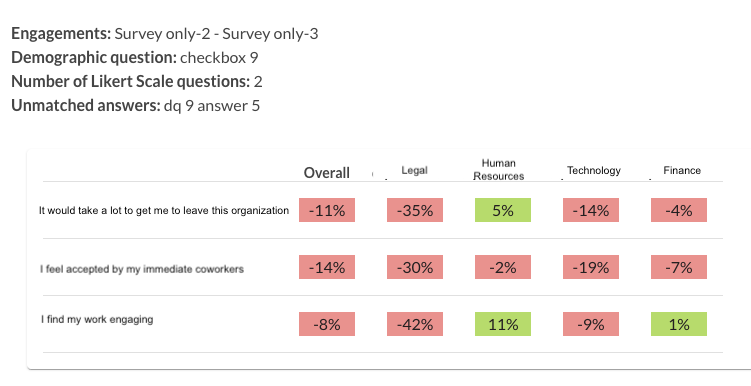Click Legal -35% cell for leave organization

point(415,210)
